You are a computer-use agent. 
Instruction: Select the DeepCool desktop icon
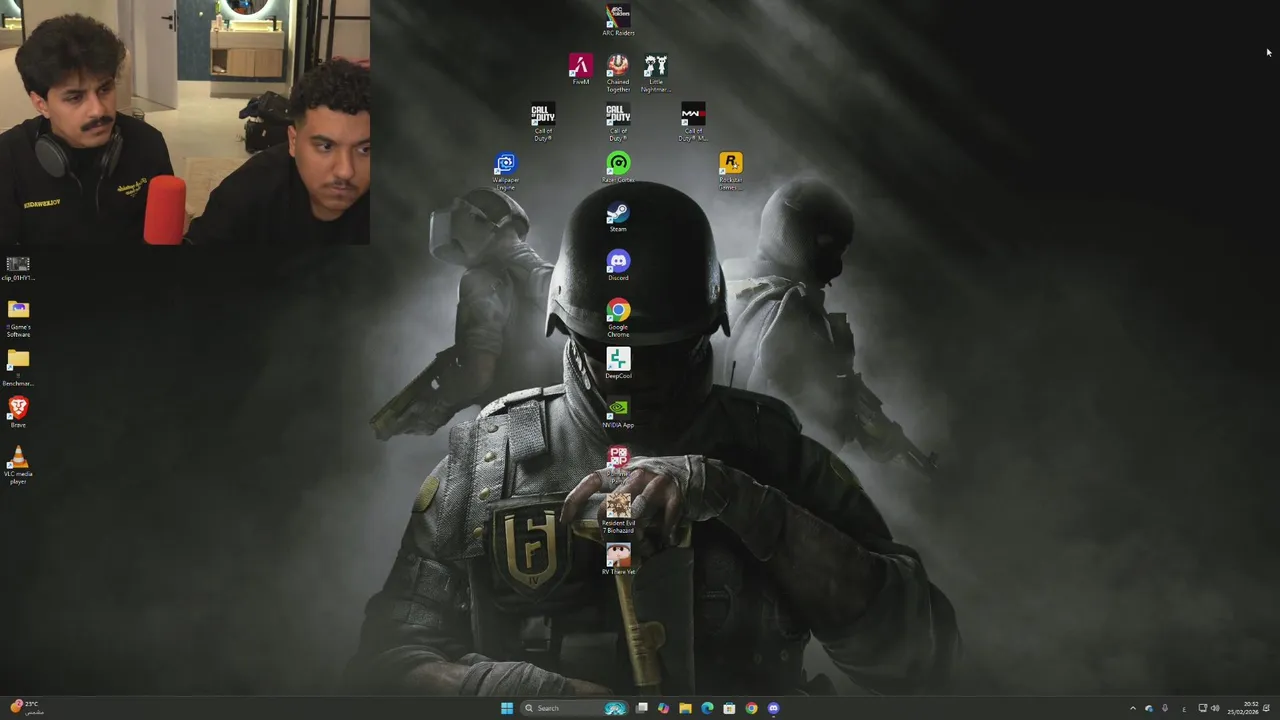(618, 363)
